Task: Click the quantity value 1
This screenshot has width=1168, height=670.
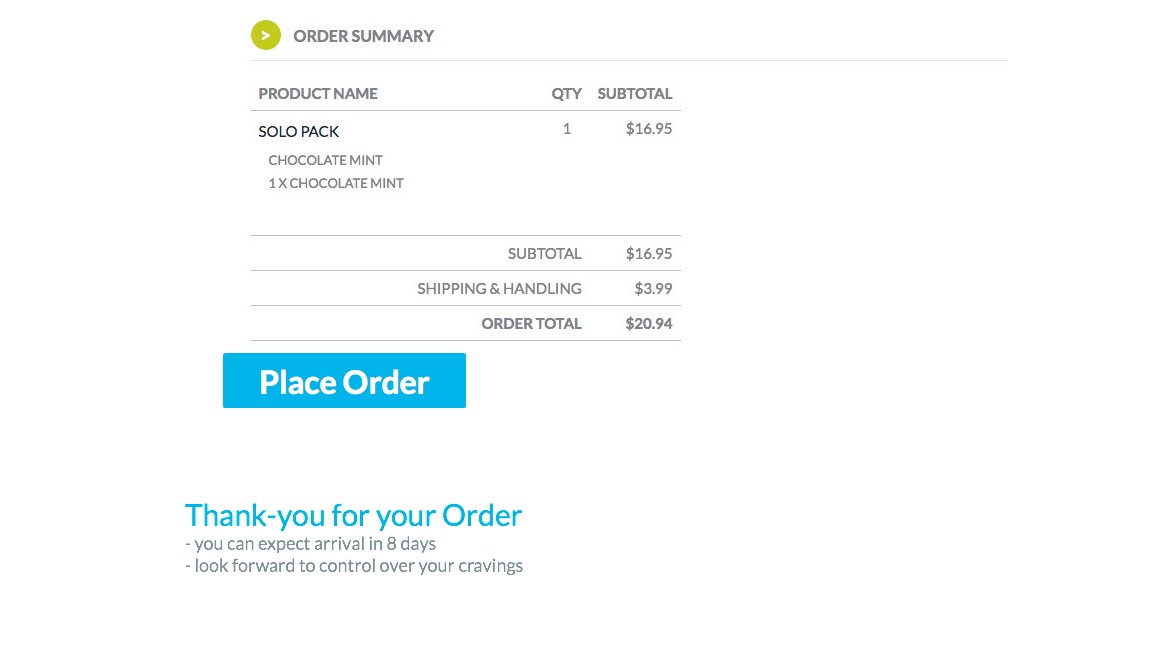Action: pyautogui.click(x=567, y=129)
